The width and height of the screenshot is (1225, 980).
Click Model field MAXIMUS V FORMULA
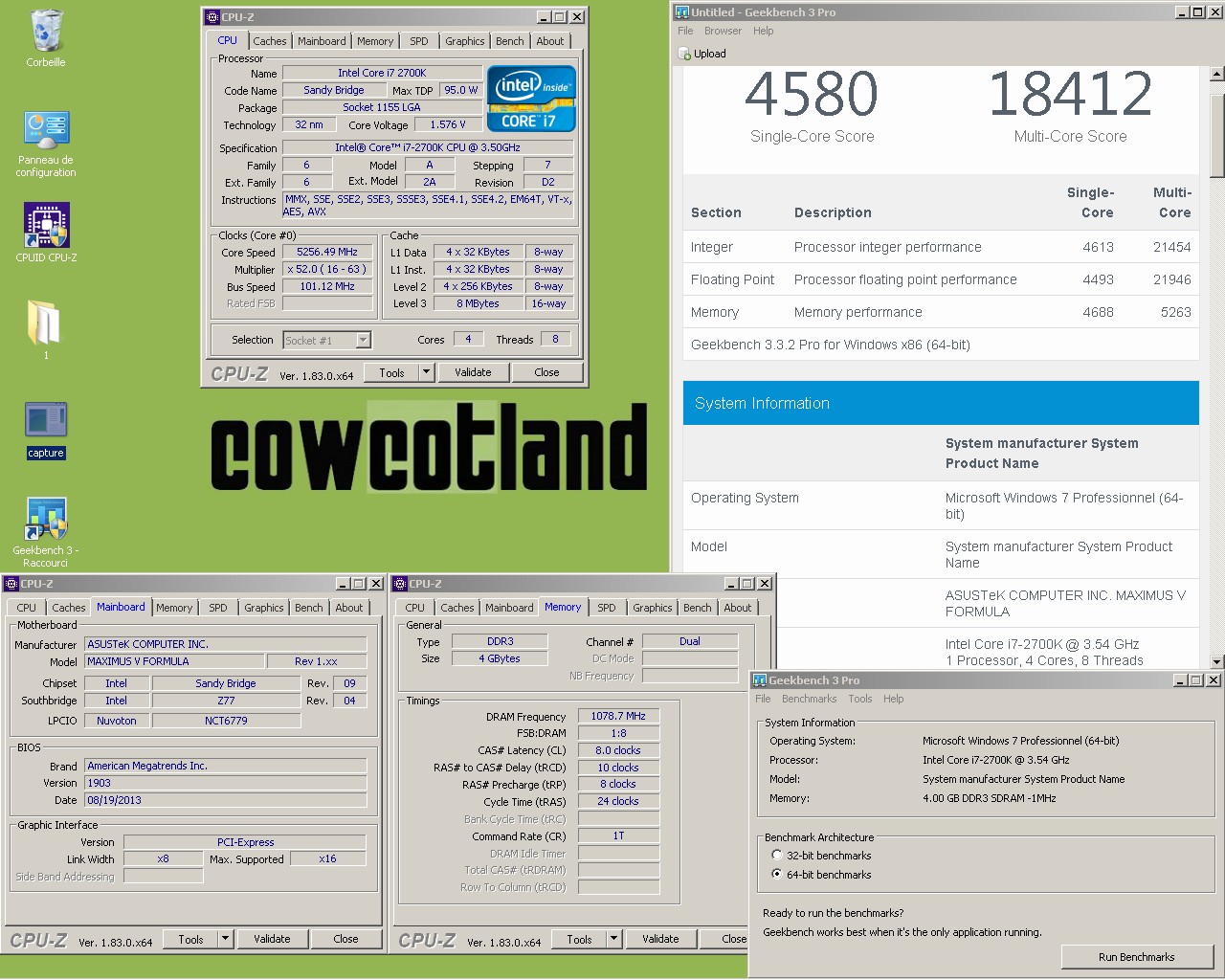[174, 661]
